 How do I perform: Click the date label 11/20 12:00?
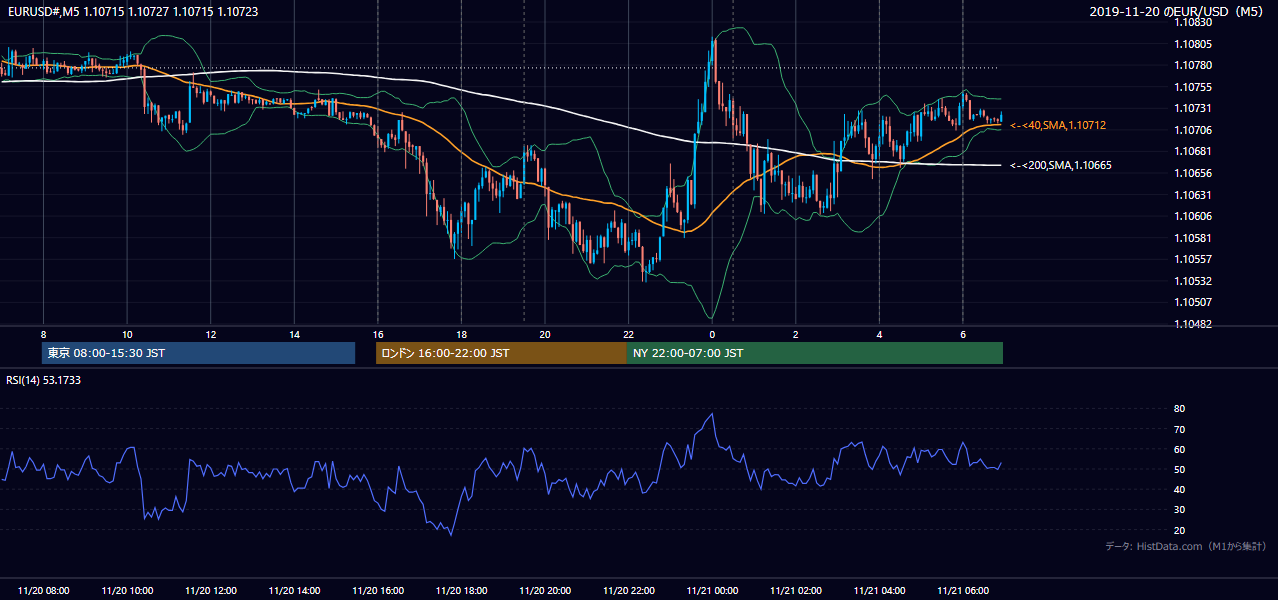pyautogui.click(x=211, y=591)
